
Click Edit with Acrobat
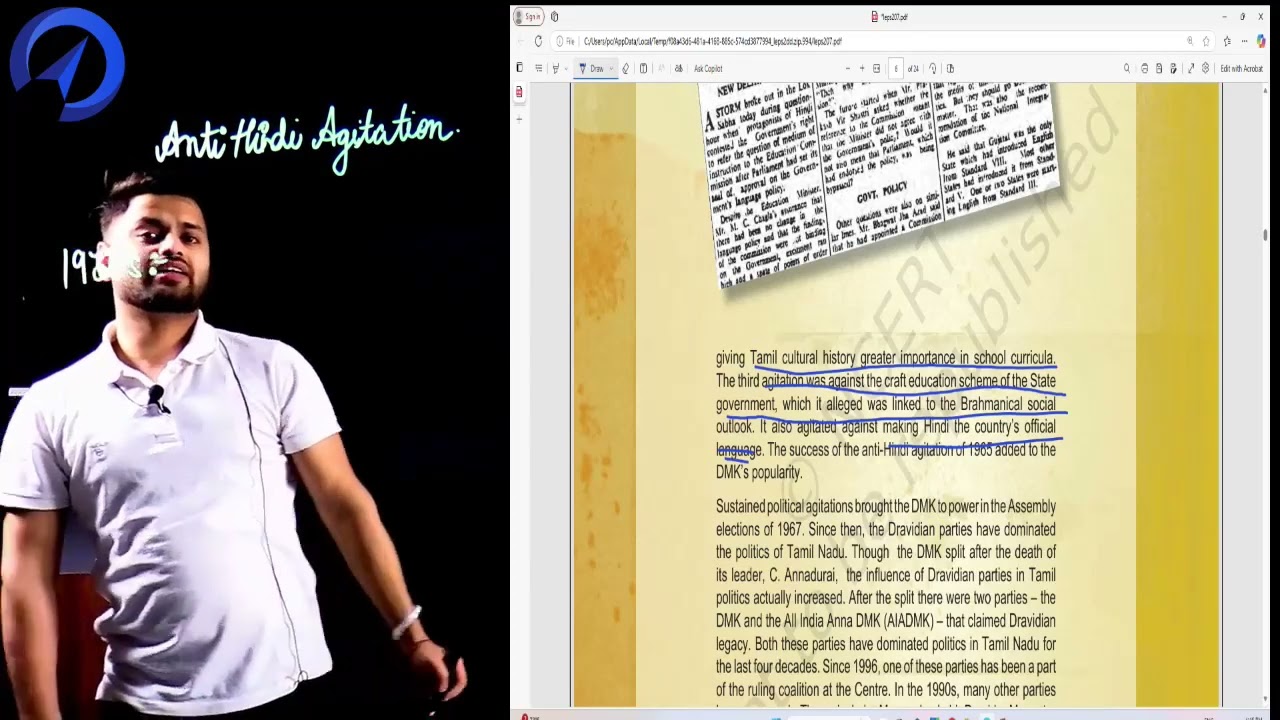click(1242, 68)
